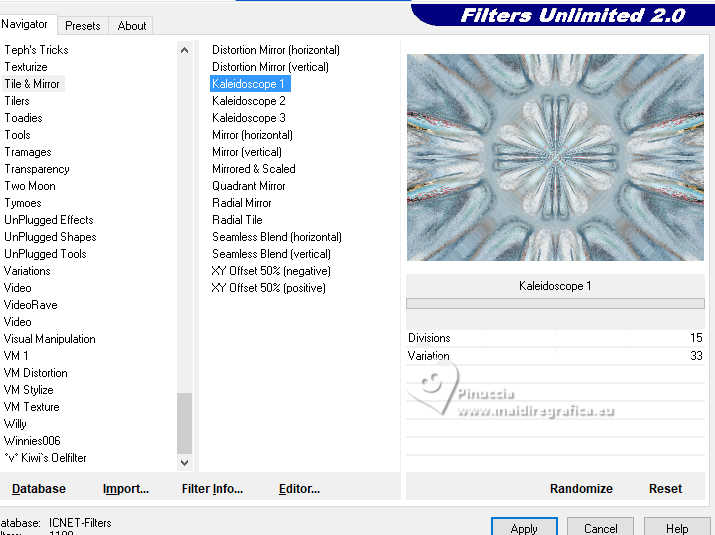Screen dimensions: 715x535
Task: Click the Import... button
Action: [126, 489]
